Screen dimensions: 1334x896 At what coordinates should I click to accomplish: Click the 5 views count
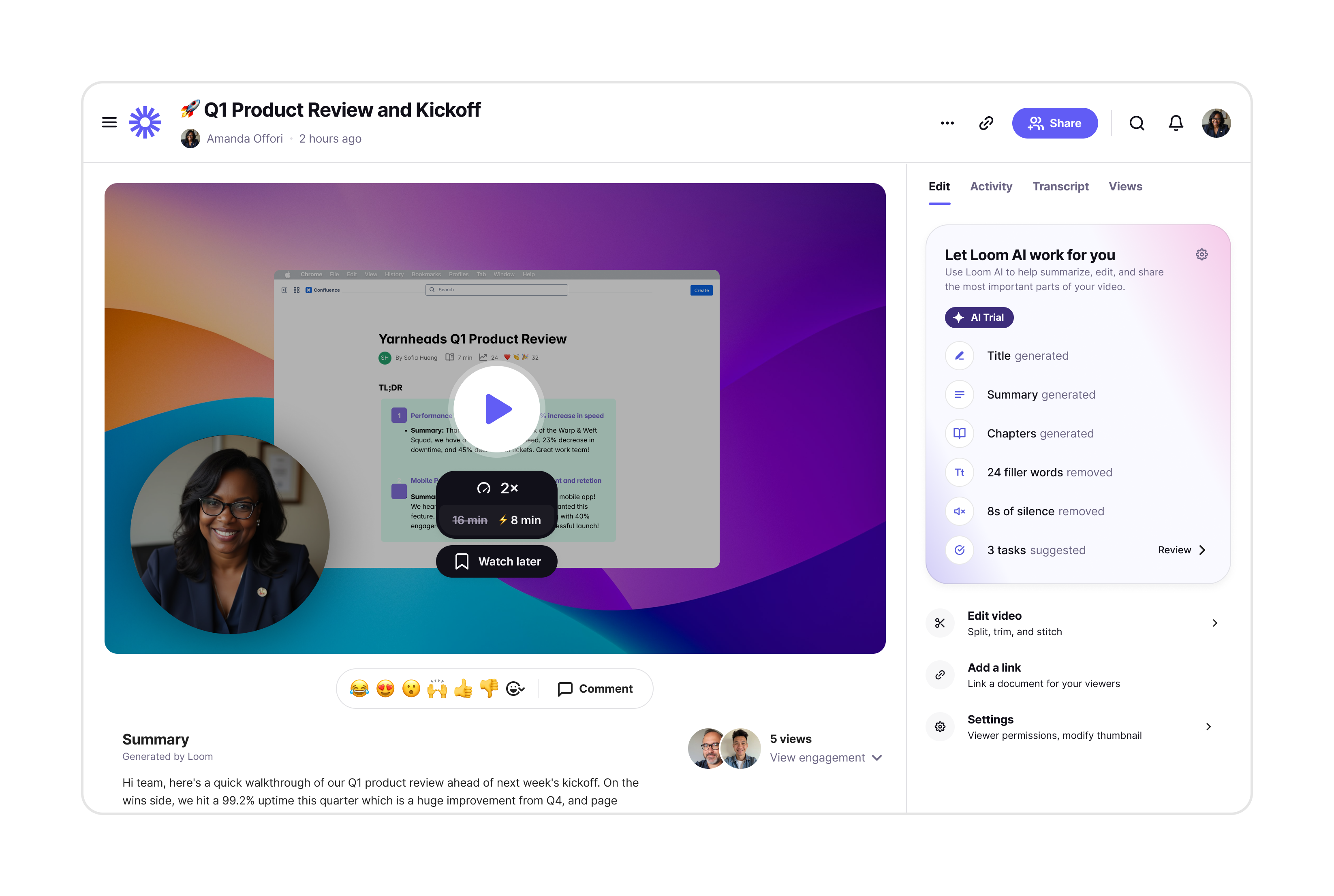click(791, 739)
